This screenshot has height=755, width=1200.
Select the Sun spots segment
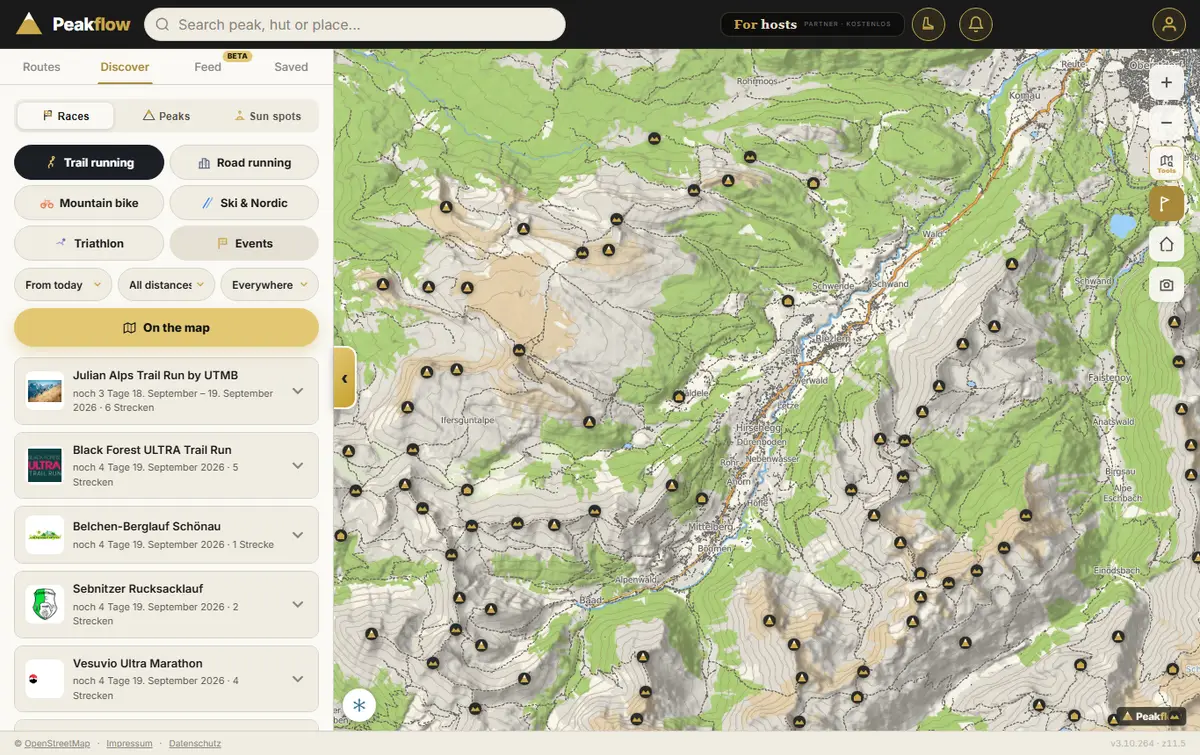pyautogui.click(x=267, y=116)
